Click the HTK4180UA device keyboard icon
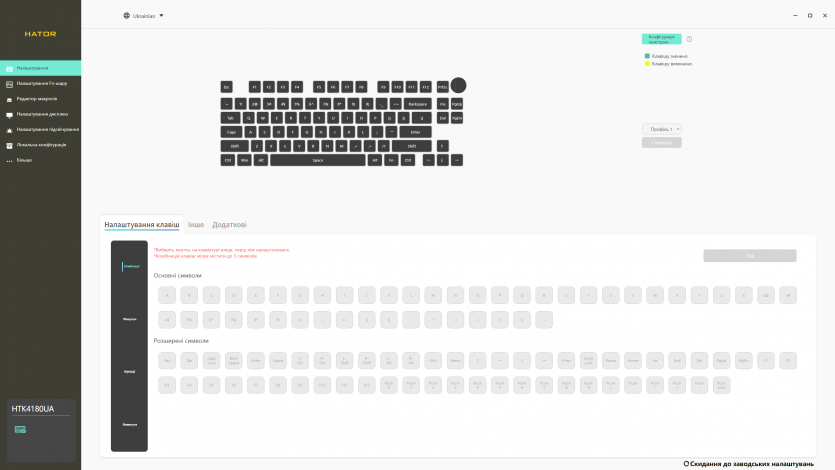 (x=20, y=429)
